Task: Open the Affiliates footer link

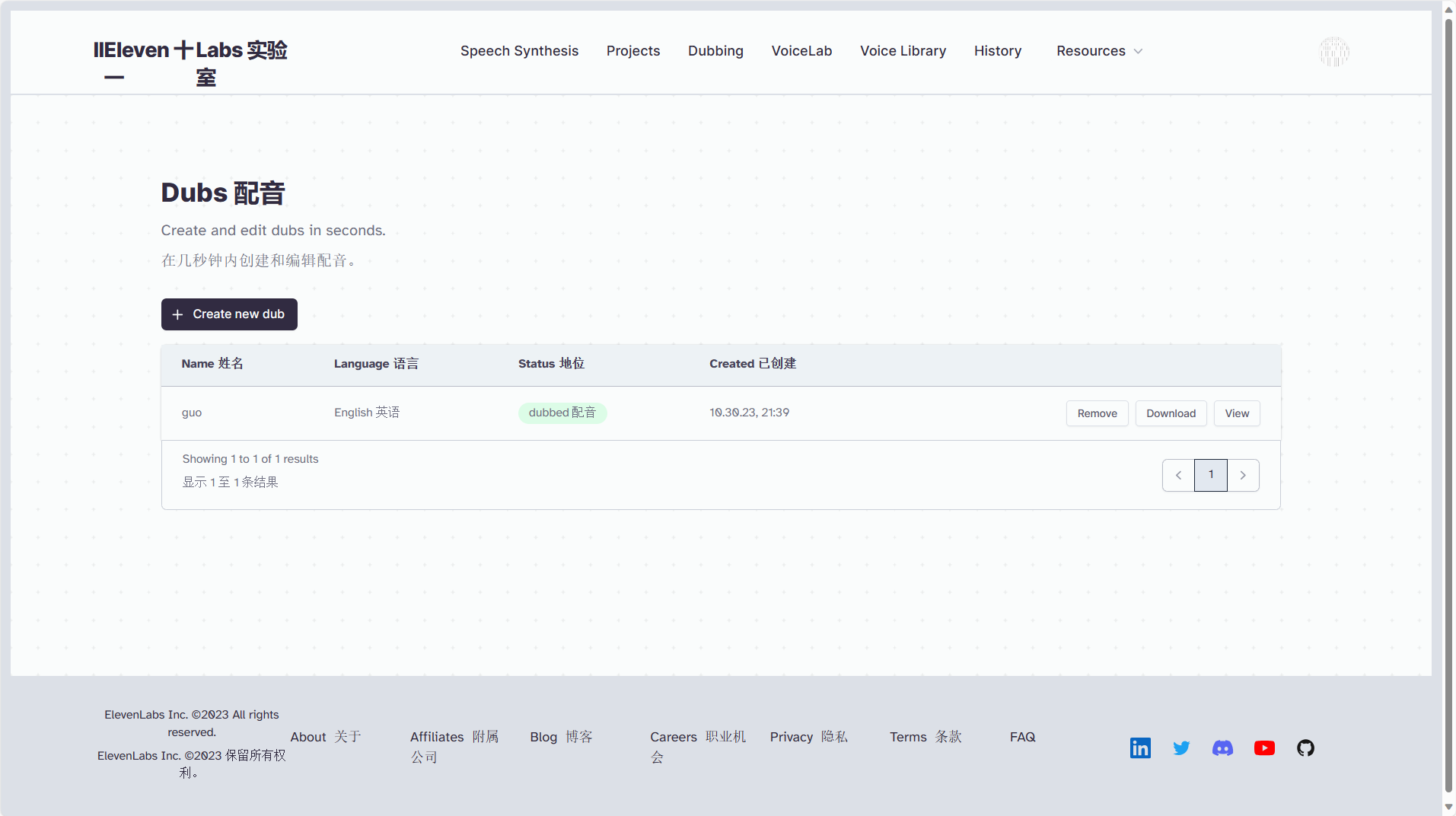Action: click(454, 747)
